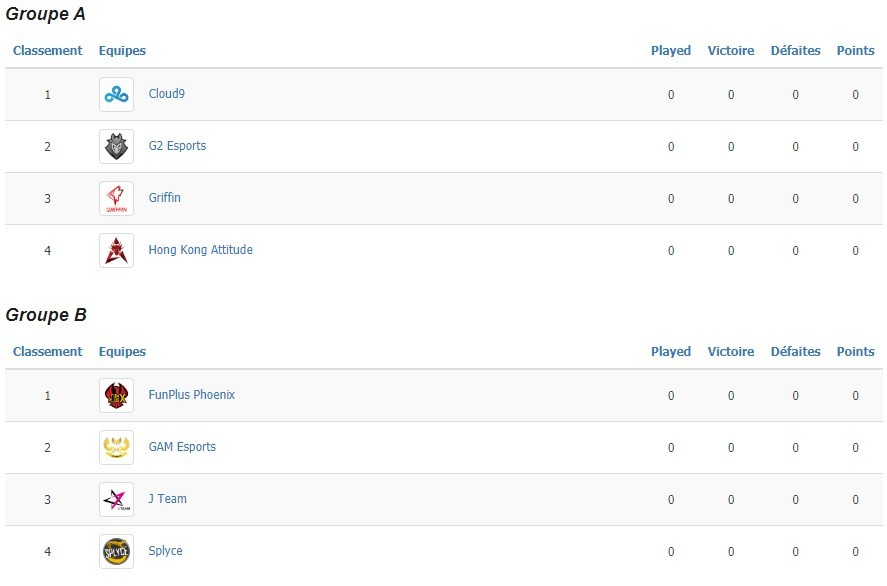The width and height of the screenshot is (887, 586).
Task: Sort Groupe A by Points column
Action: click(855, 50)
